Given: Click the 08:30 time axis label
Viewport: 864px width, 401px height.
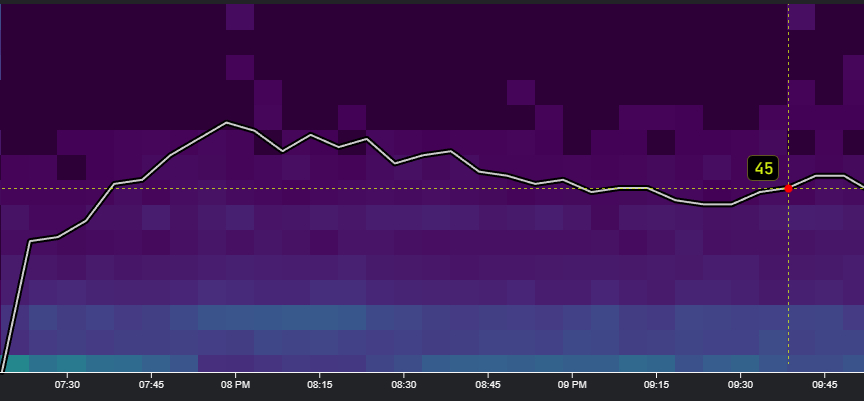Looking at the screenshot, I should (x=404, y=384).
